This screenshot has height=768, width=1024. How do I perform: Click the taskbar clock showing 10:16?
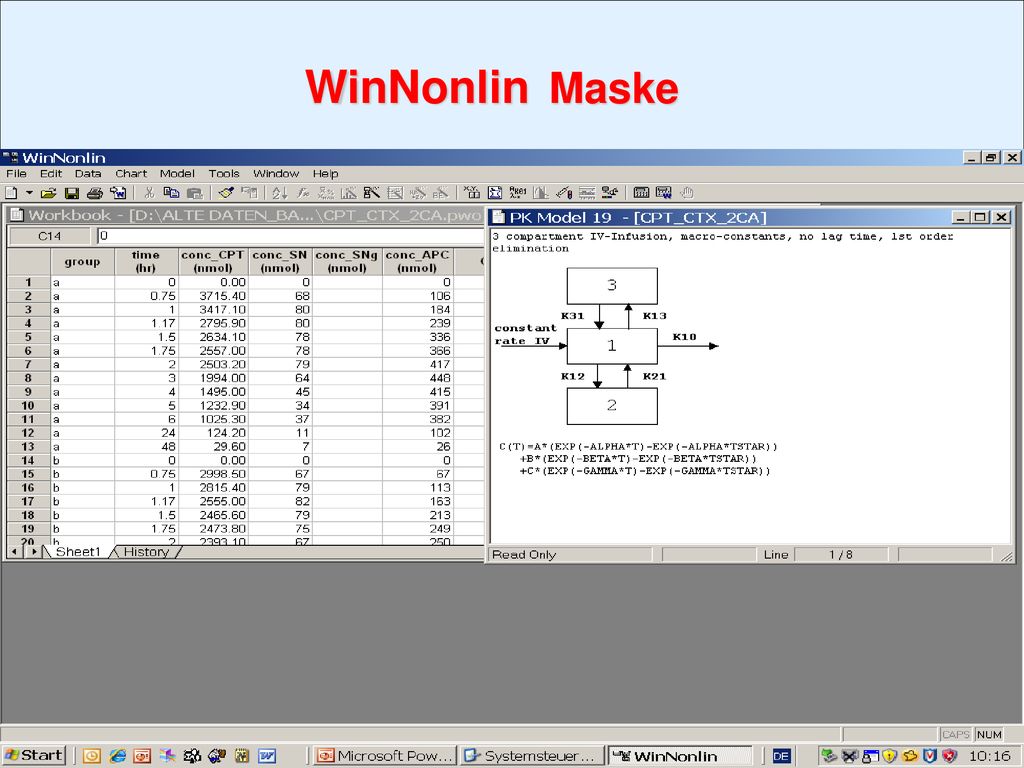click(x=989, y=756)
